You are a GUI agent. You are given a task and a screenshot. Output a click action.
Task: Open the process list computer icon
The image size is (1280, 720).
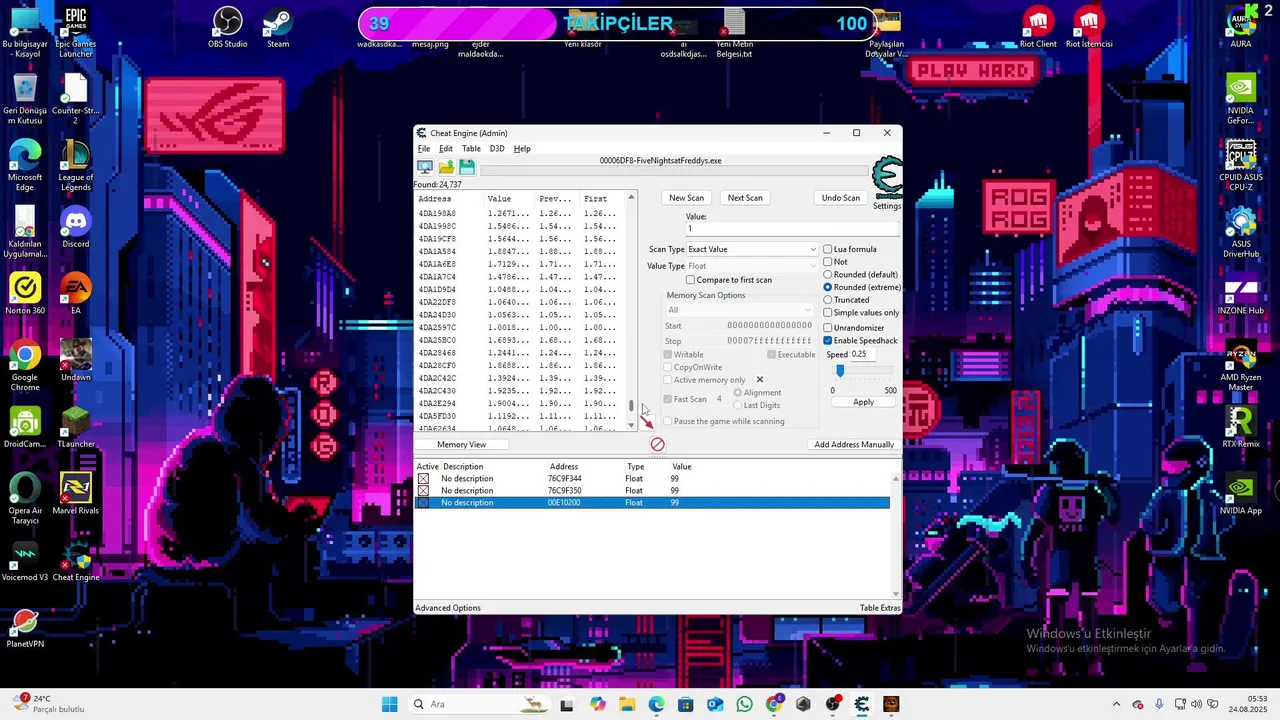point(425,168)
